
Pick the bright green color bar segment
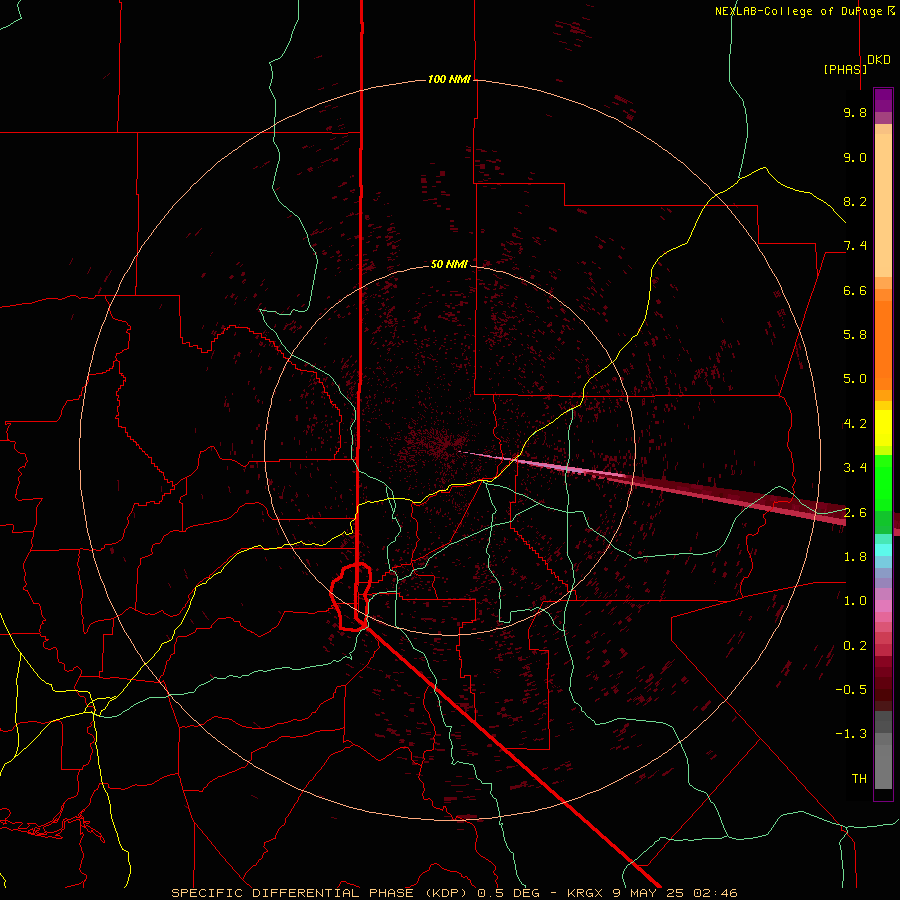pyautogui.click(x=883, y=482)
